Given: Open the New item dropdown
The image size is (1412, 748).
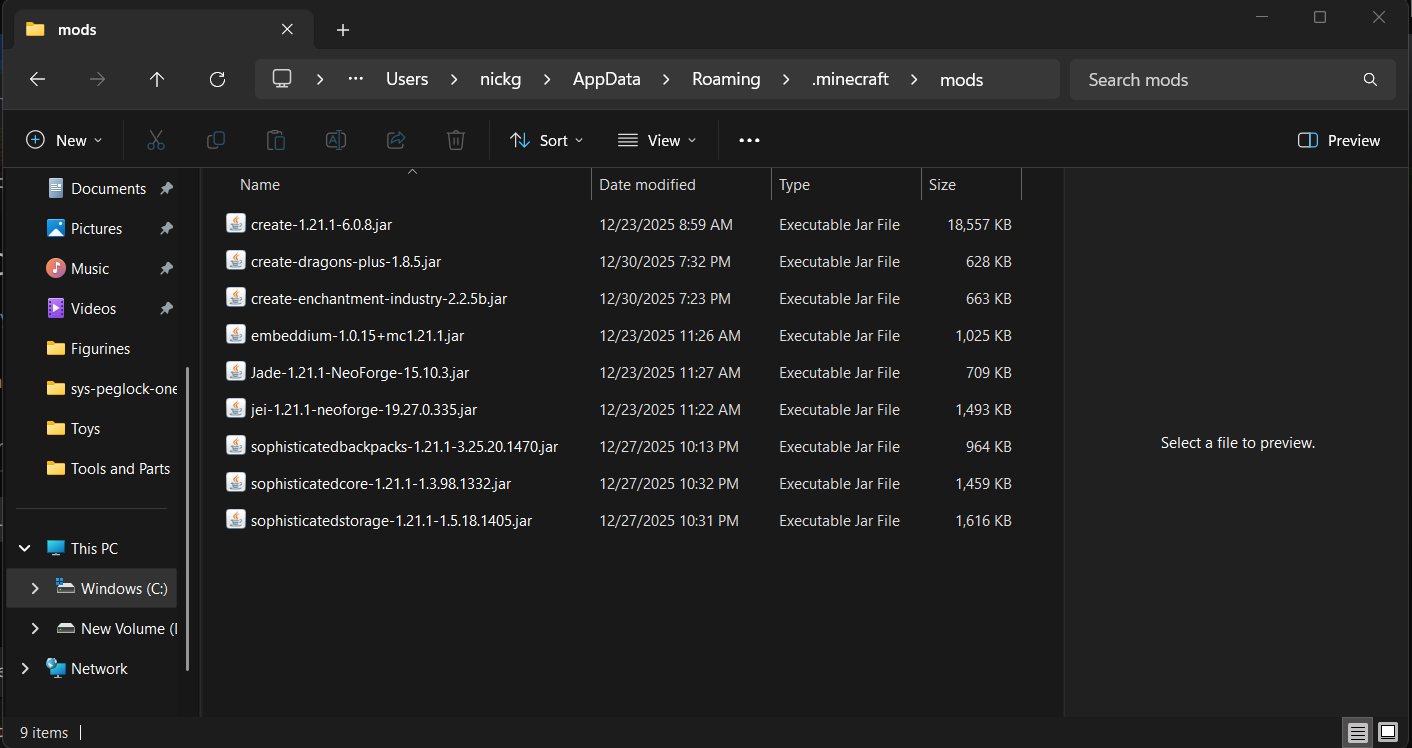Looking at the screenshot, I should [x=64, y=140].
